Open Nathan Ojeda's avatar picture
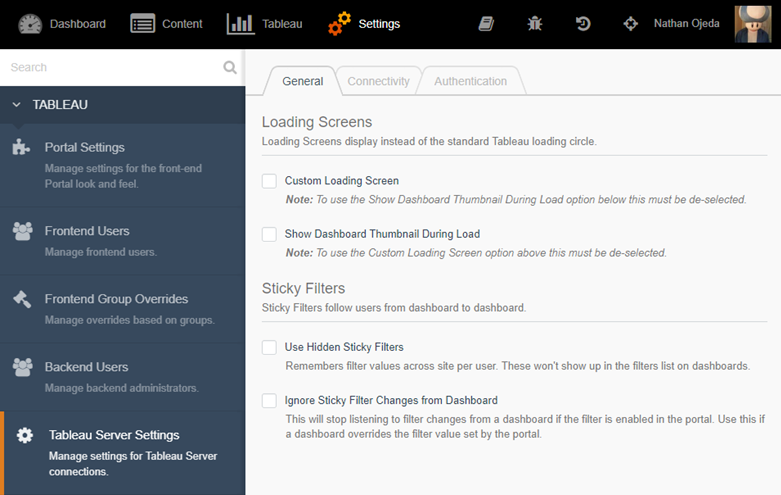 pyautogui.click(x=753, y=24)
